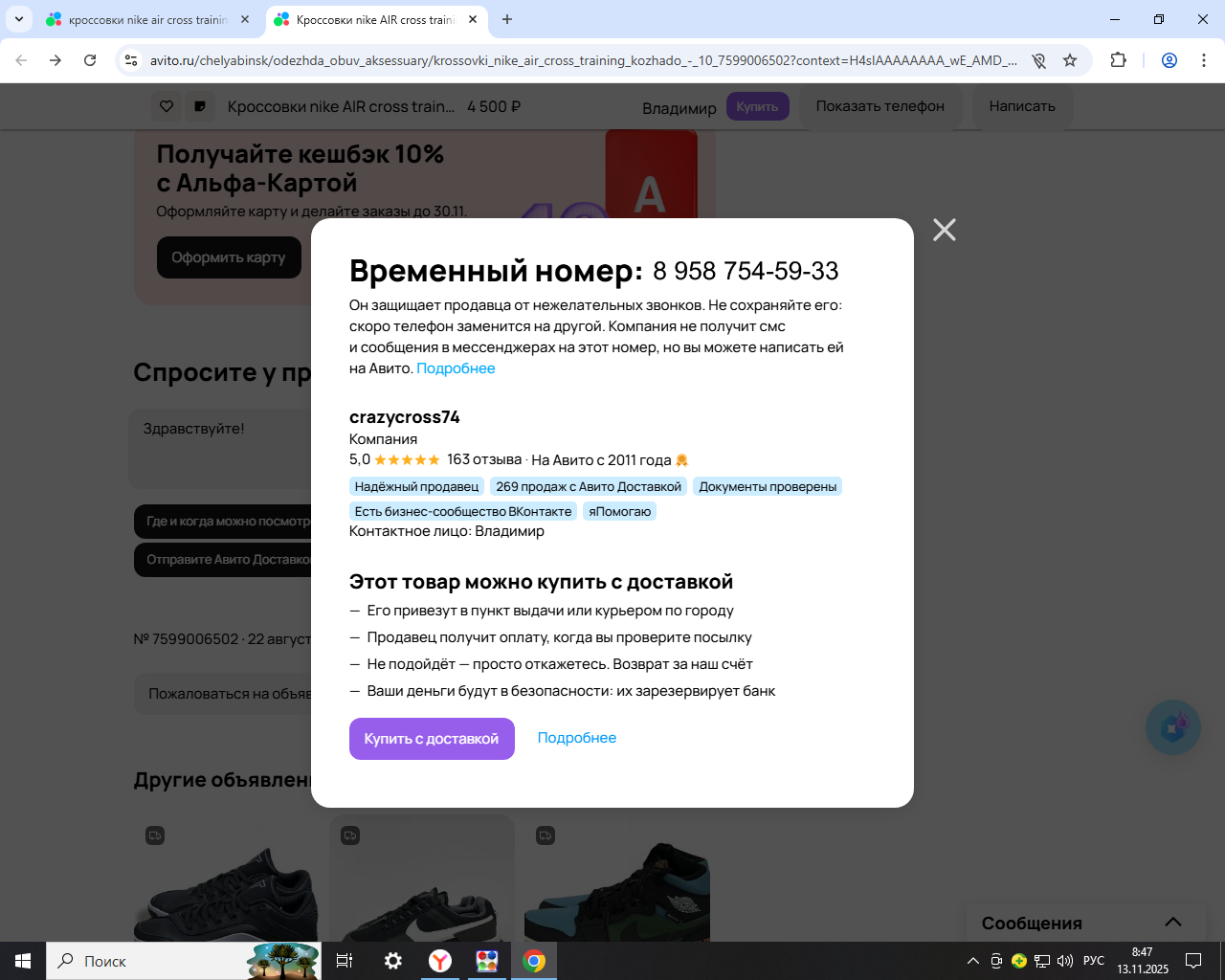This screenshot has width=1225, height=980.
Task: Click delivery icon on middle sneaker card
Action: point(350,835)
